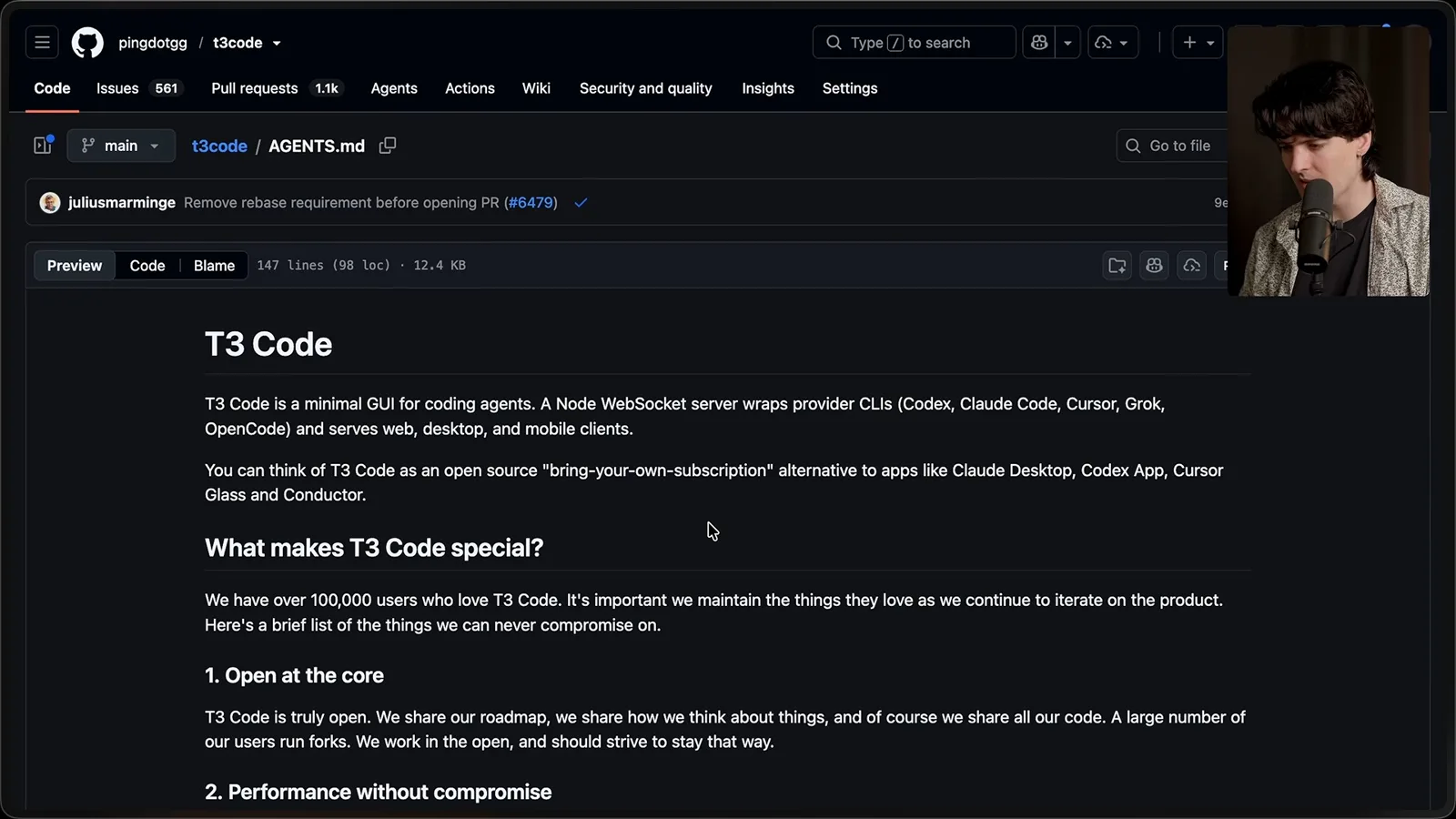This screenshot has width=1456, height=819.
Task: Open juliusmarminge's profile link
Action: click(x=122, y=203)
